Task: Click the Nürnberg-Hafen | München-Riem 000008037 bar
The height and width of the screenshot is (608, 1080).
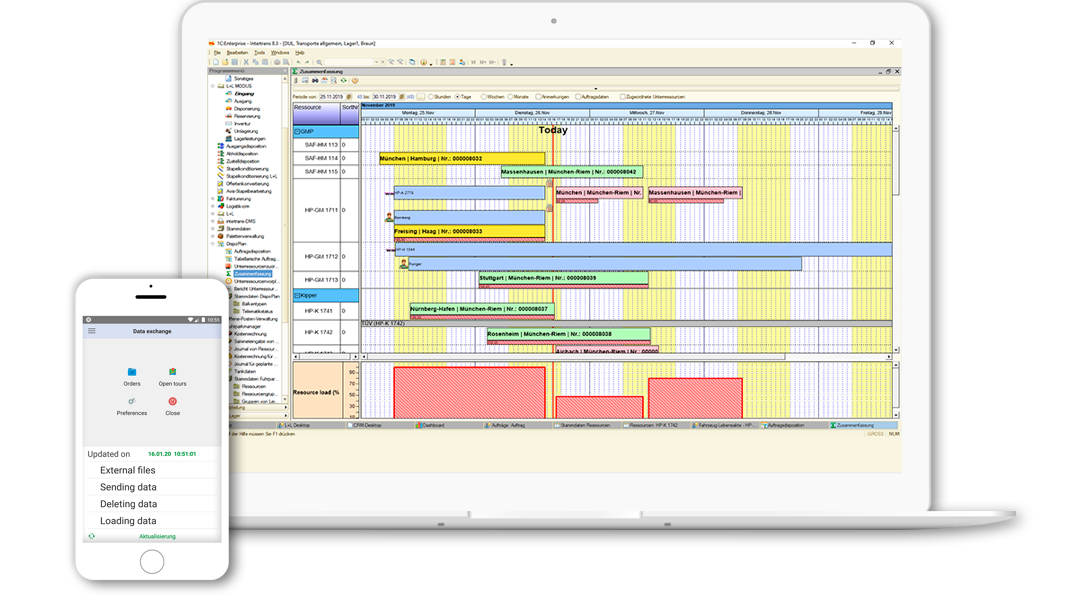Action: 482,309
